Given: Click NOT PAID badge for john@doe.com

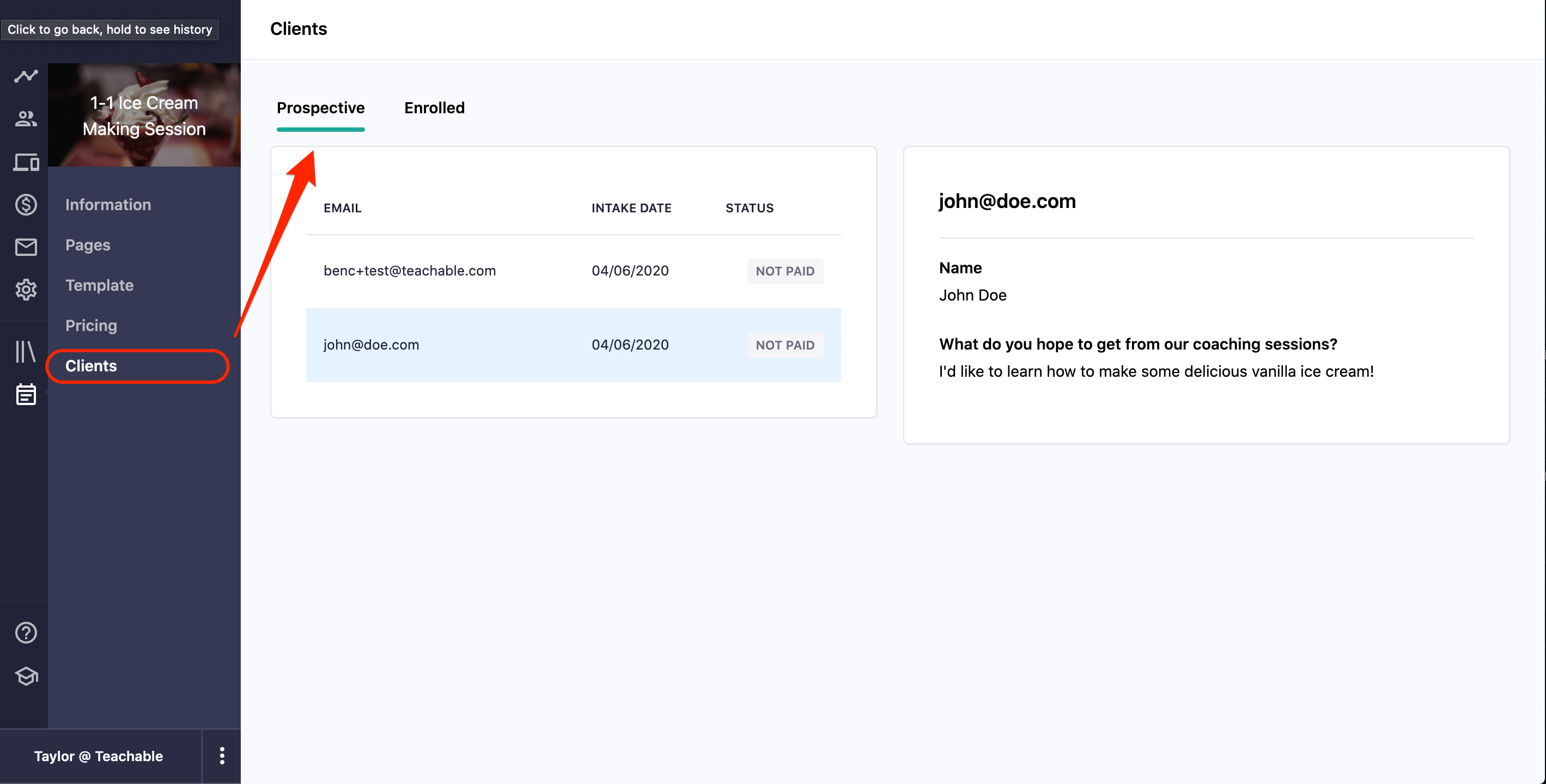Looking at the screenshot, I should 785,345.
